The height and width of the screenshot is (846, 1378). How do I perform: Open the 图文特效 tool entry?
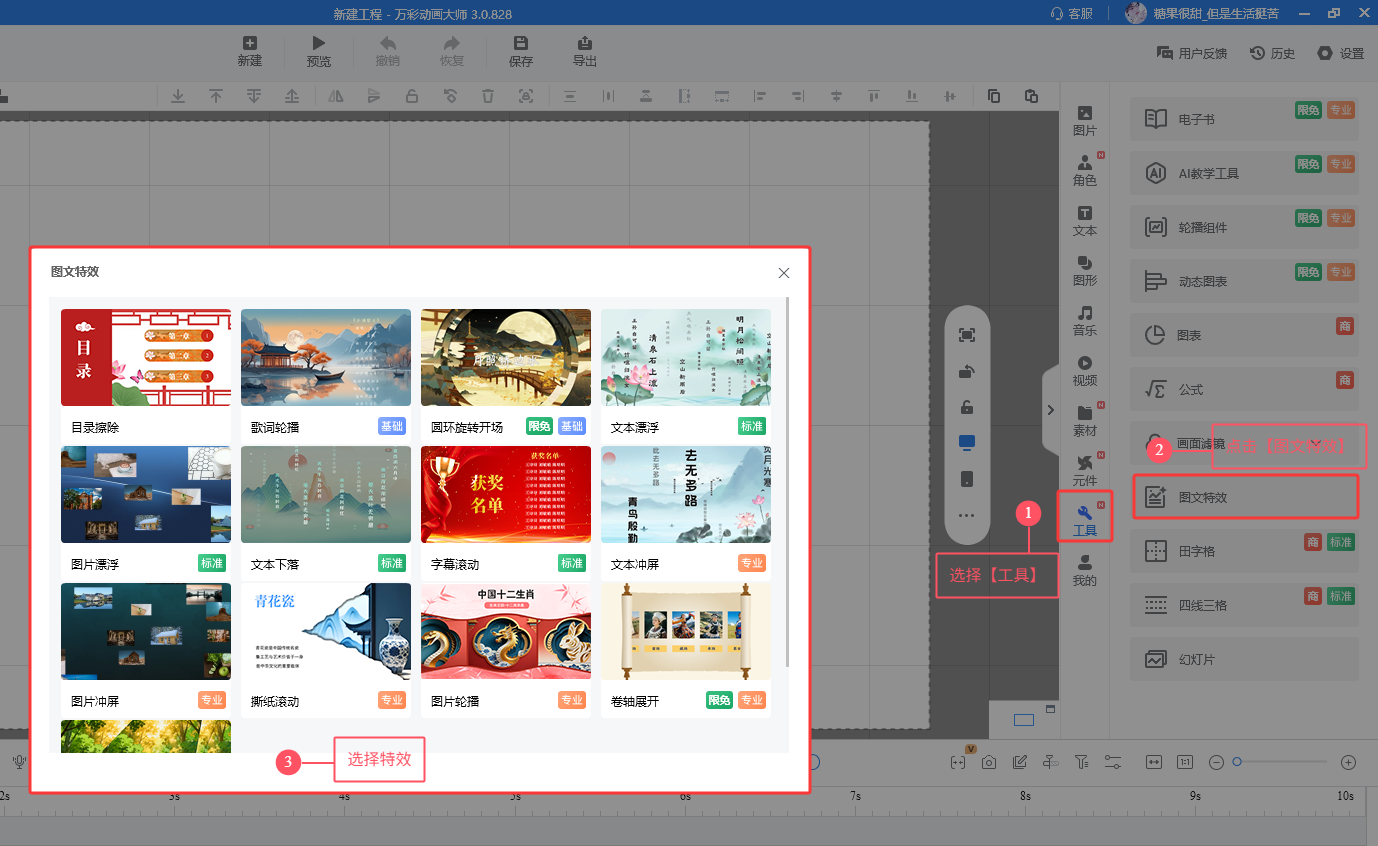(1245, 497)
